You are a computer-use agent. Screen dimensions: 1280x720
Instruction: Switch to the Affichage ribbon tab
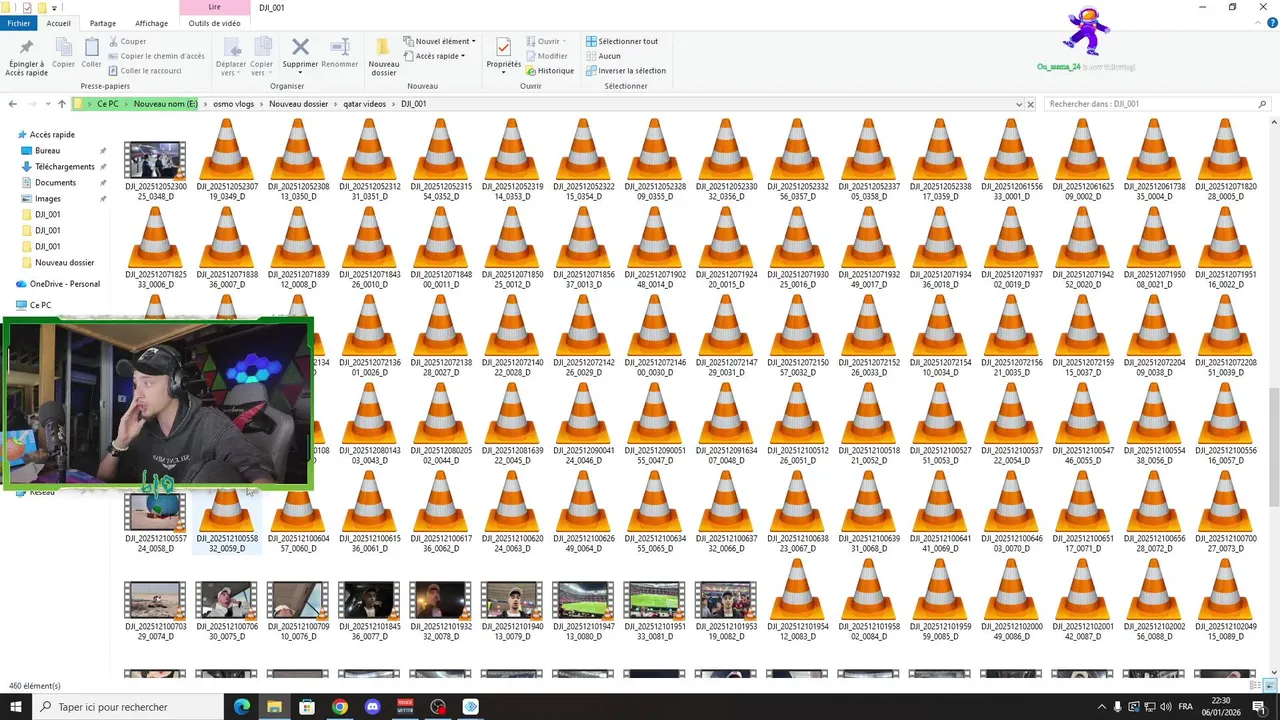pyautogui.click(x=152, y=23)
